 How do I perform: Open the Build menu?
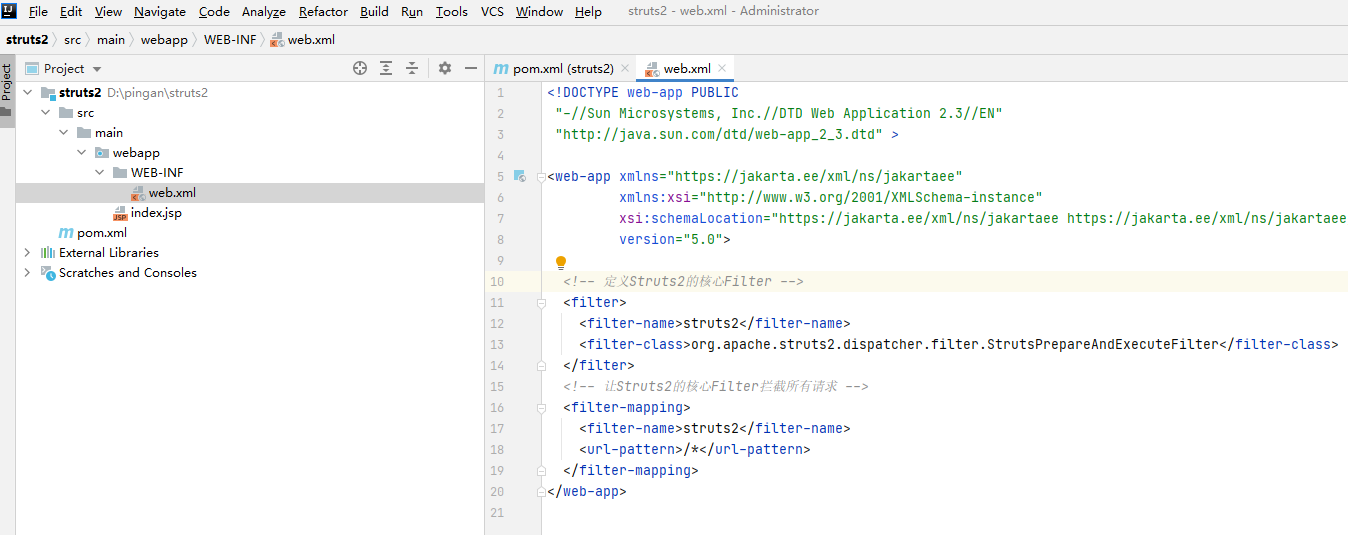(375, 11)
